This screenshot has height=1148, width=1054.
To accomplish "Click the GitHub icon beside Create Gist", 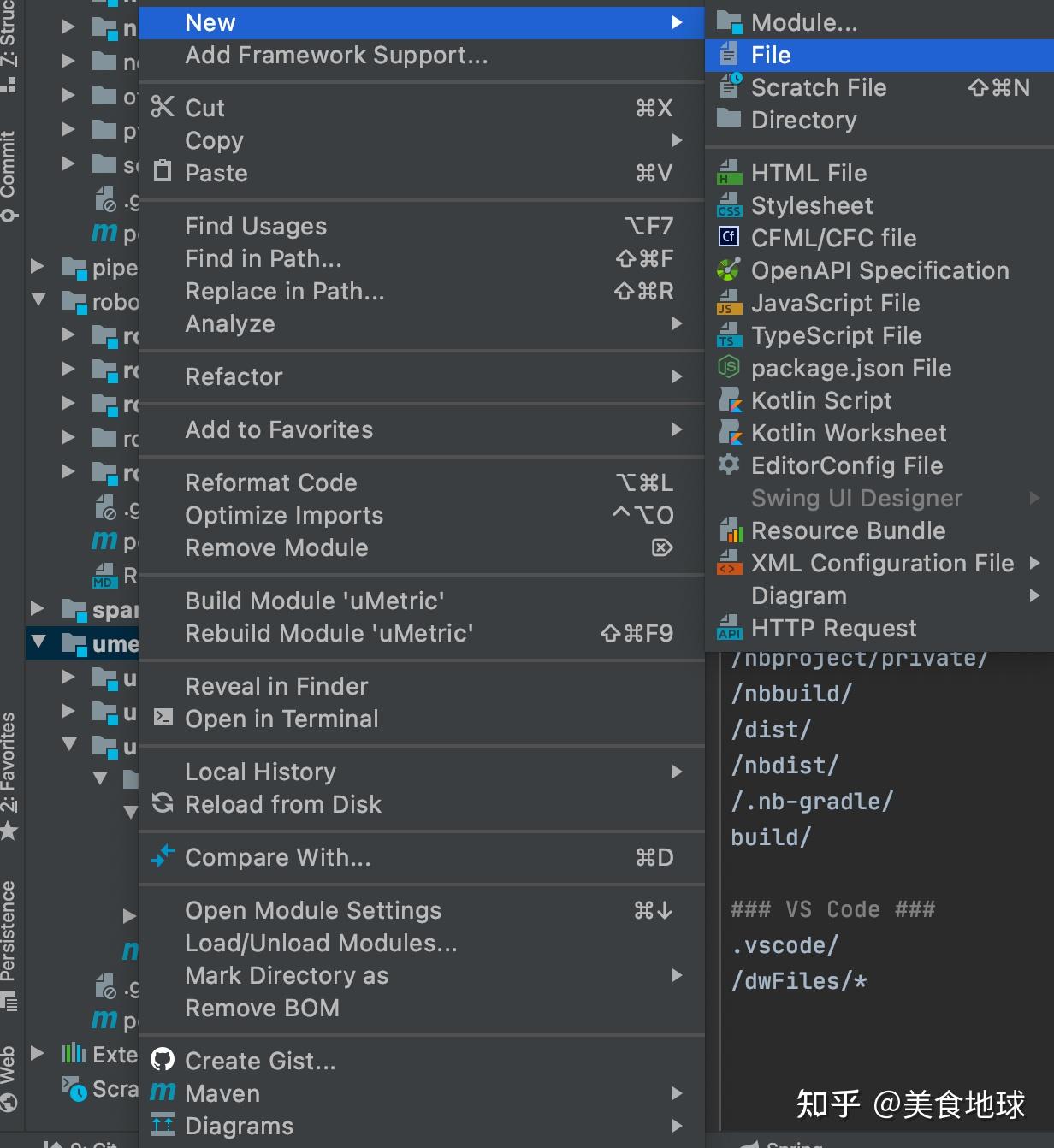I will tap(163, 1061).
